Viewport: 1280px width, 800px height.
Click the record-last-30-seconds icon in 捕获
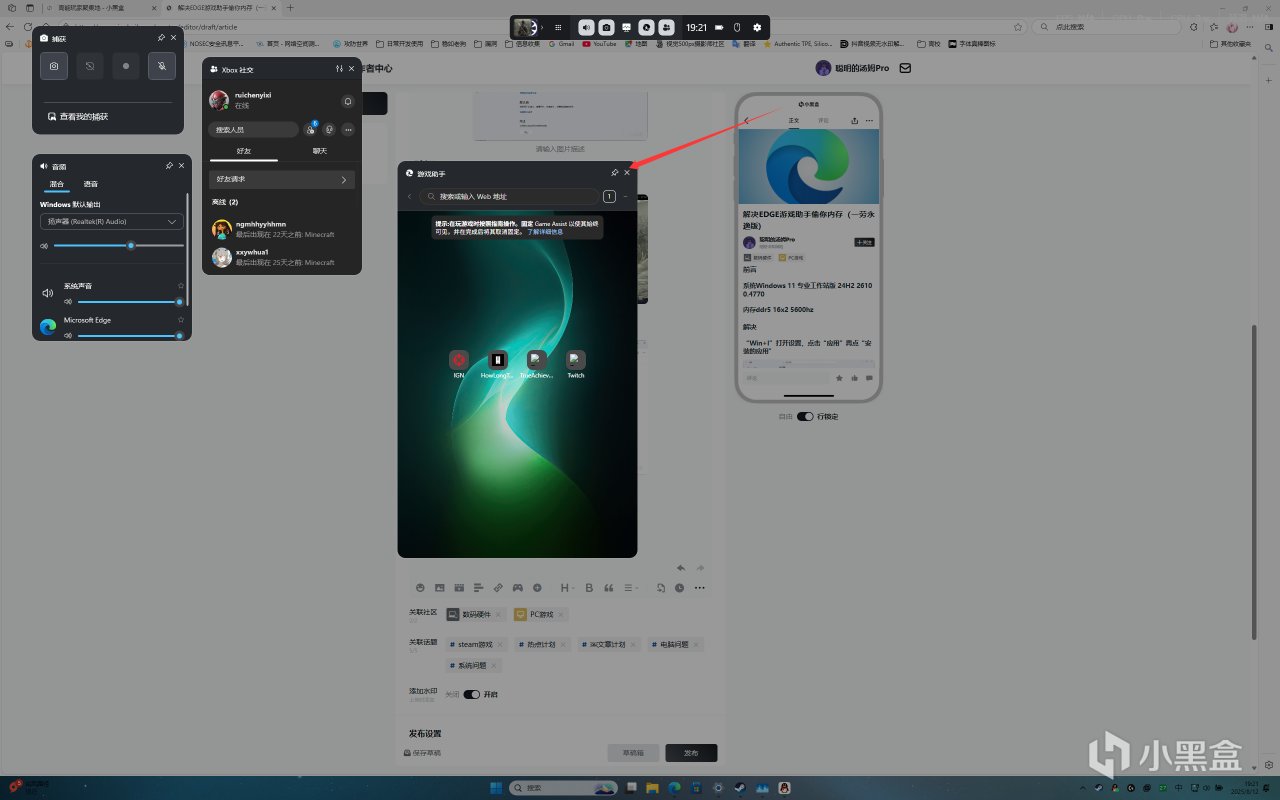(89, 66)
